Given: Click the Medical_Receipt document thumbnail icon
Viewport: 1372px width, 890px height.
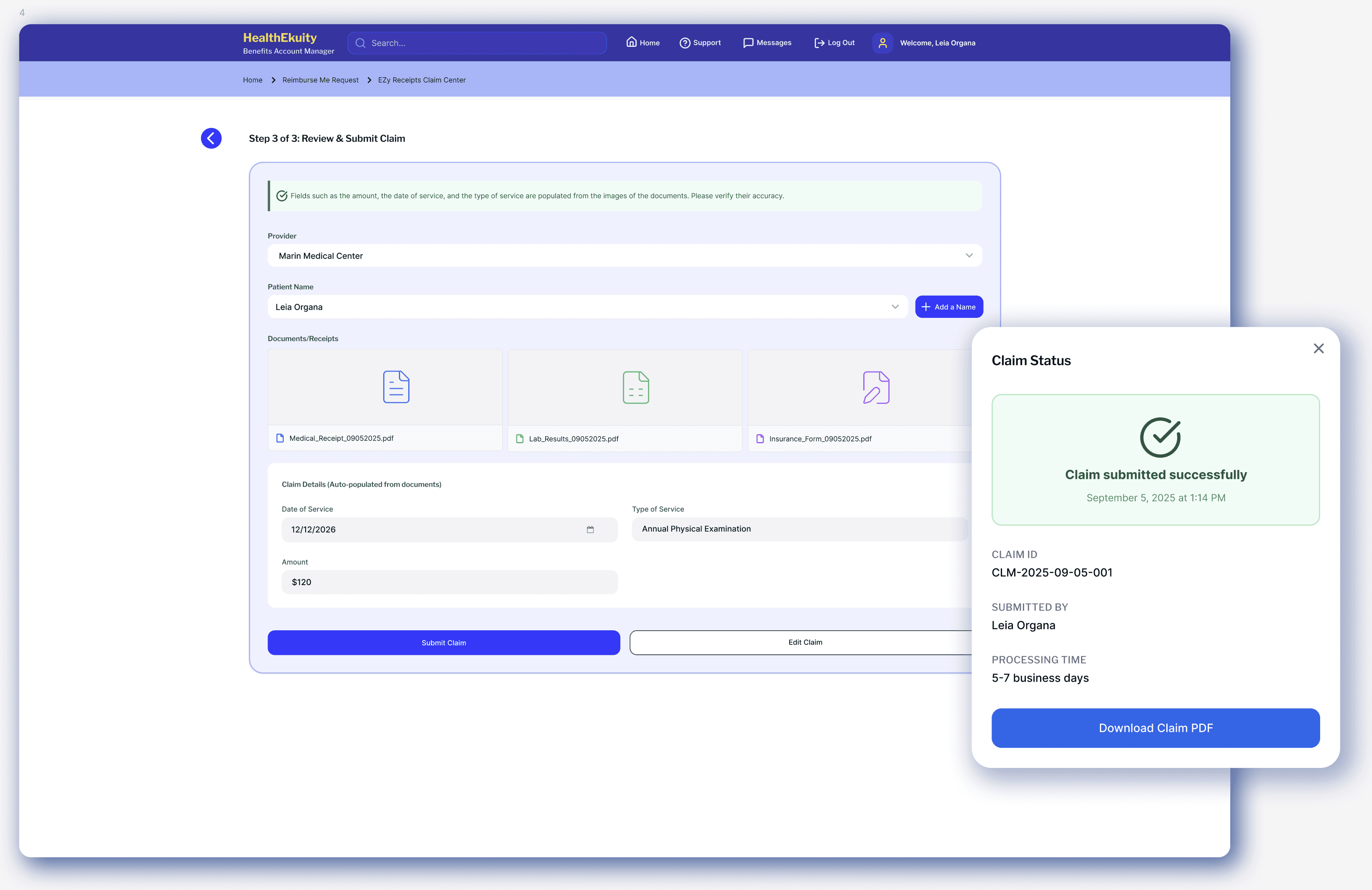Looking at the screenshot, I should click(x=396, y=387).
